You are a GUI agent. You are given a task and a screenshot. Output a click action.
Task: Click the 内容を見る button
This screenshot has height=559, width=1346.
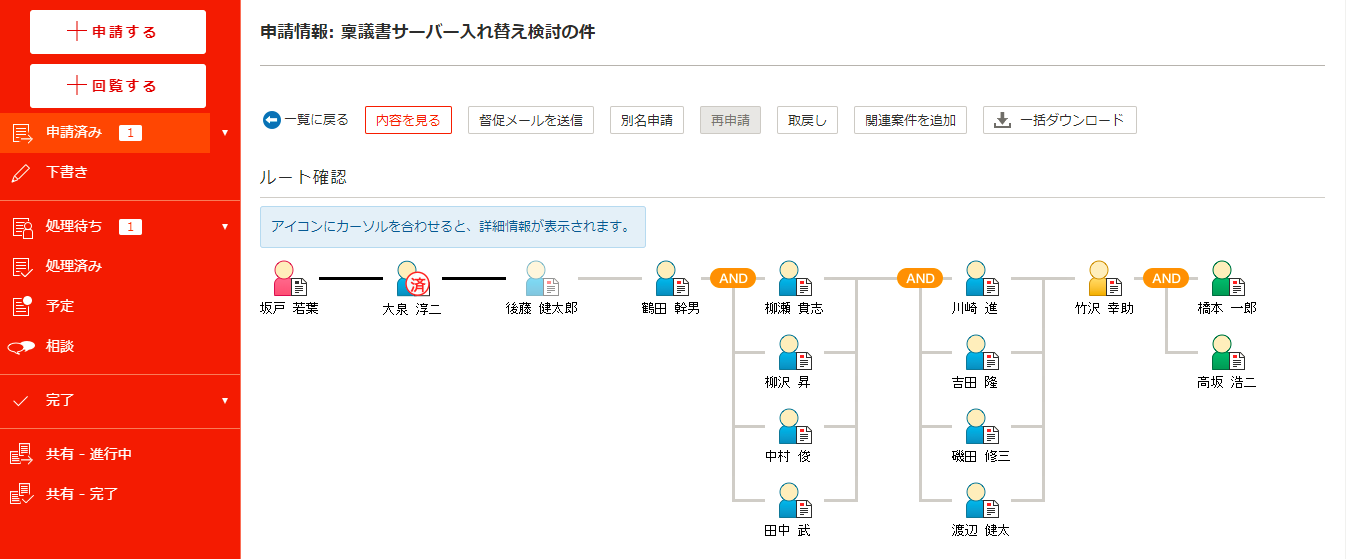pyautogui.click(x=408, y=120)
